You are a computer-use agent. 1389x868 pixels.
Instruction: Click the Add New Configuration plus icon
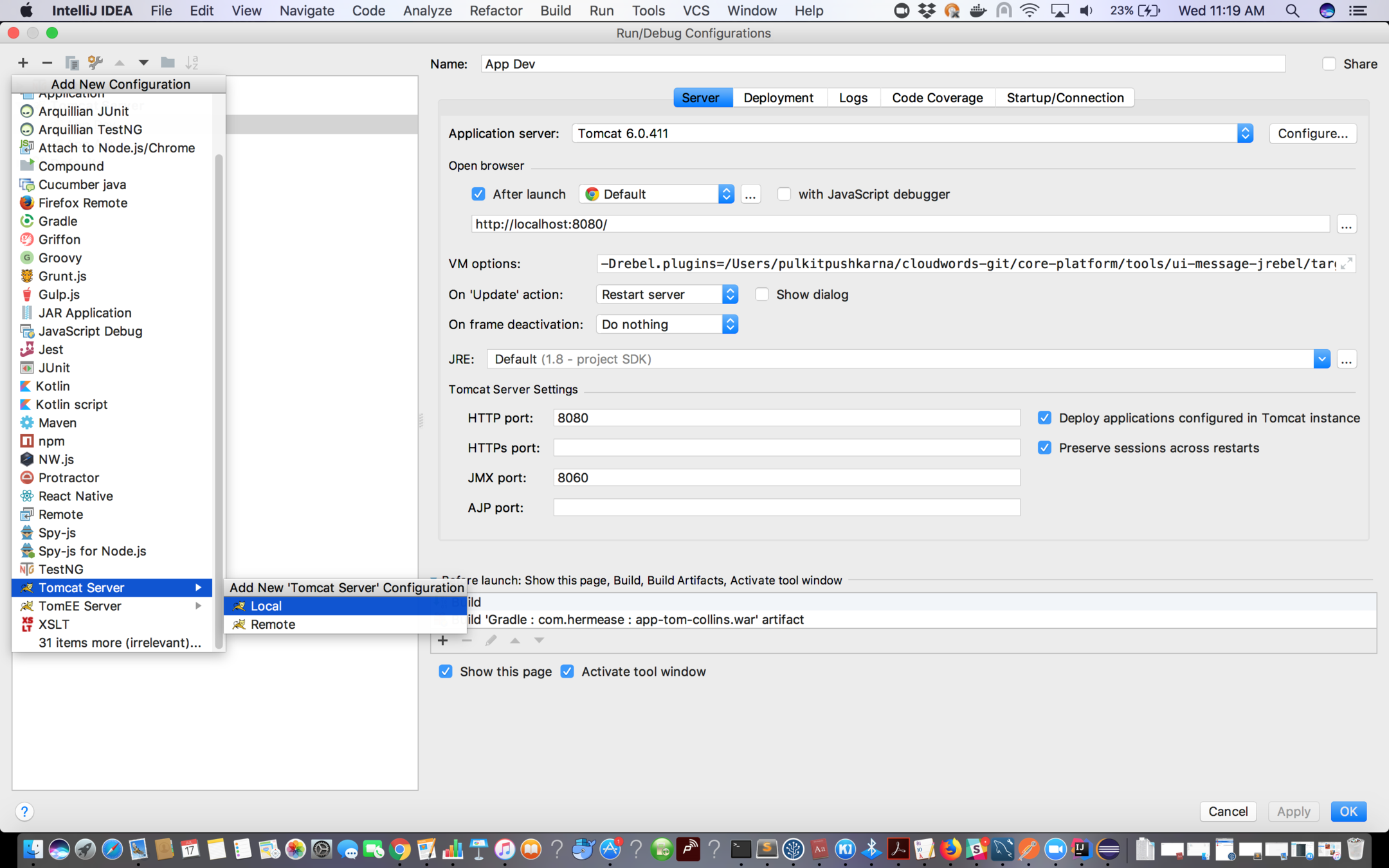[23, 62]
